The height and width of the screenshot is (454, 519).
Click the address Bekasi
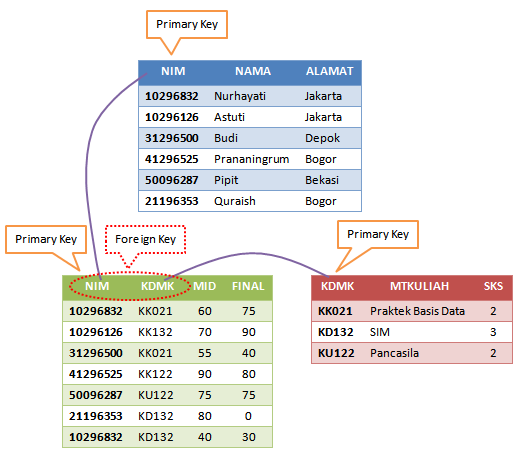coord(322,180)
